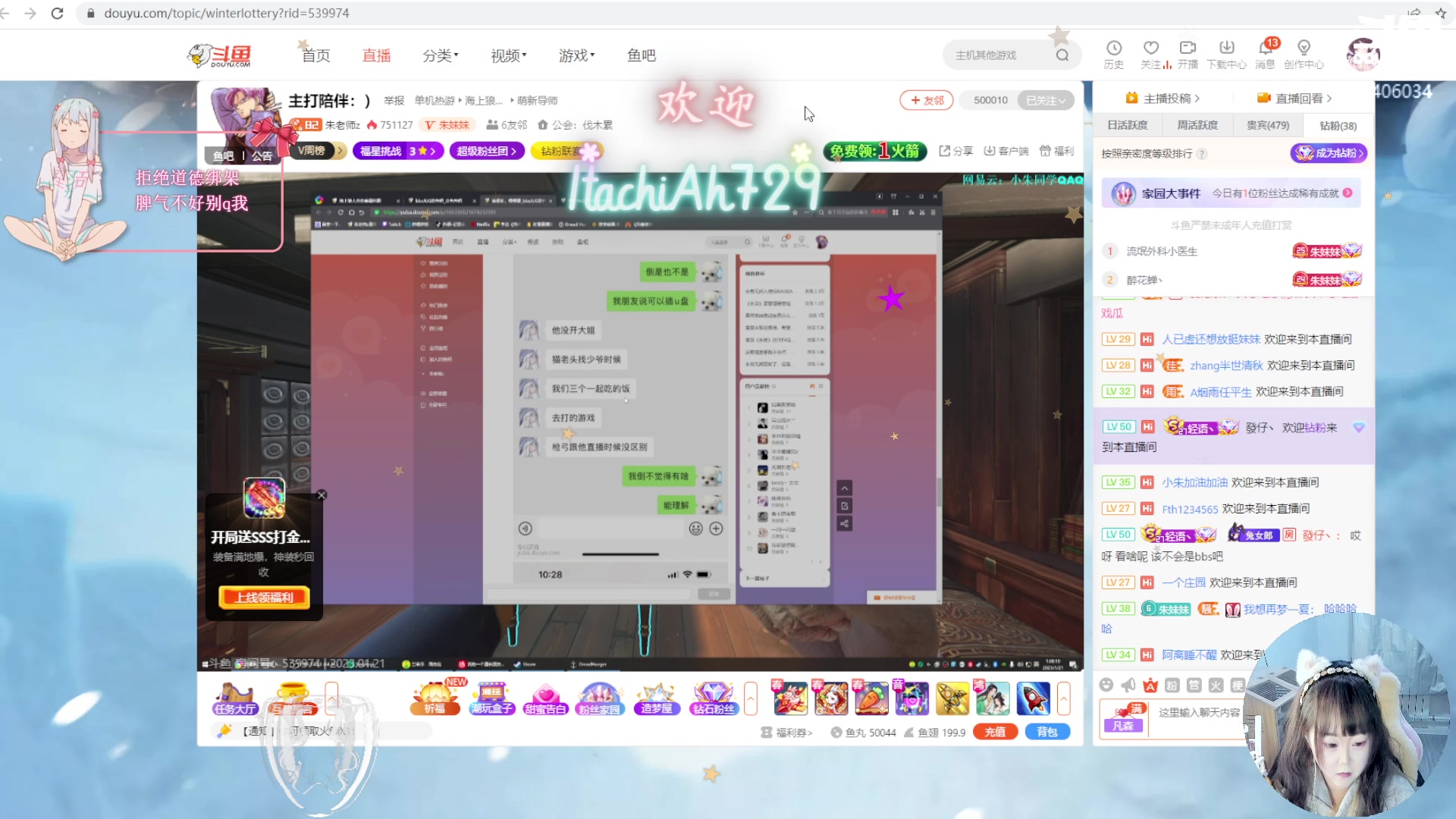1456x819 pixels.
Task: Open the 开播 start-stream icon
Action: pyautogui.click(x=1188, y=55)
